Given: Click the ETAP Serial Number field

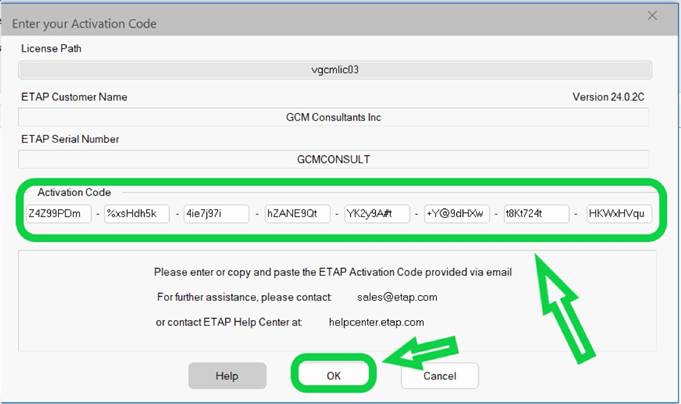Looking at the screenshot, I should [x=334, y=159].
